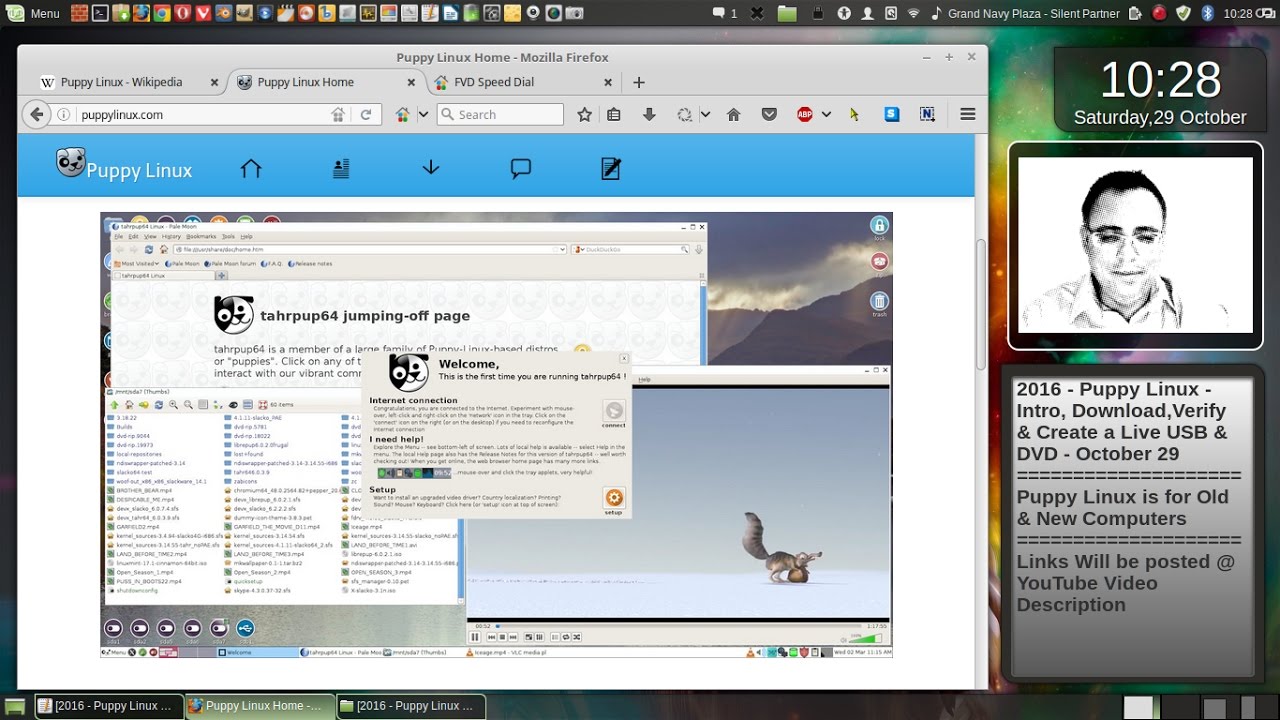This screenshot has height=720, width=1280.
Task: Open the news document icon on Puppy site
Action: tap(341, 168)
